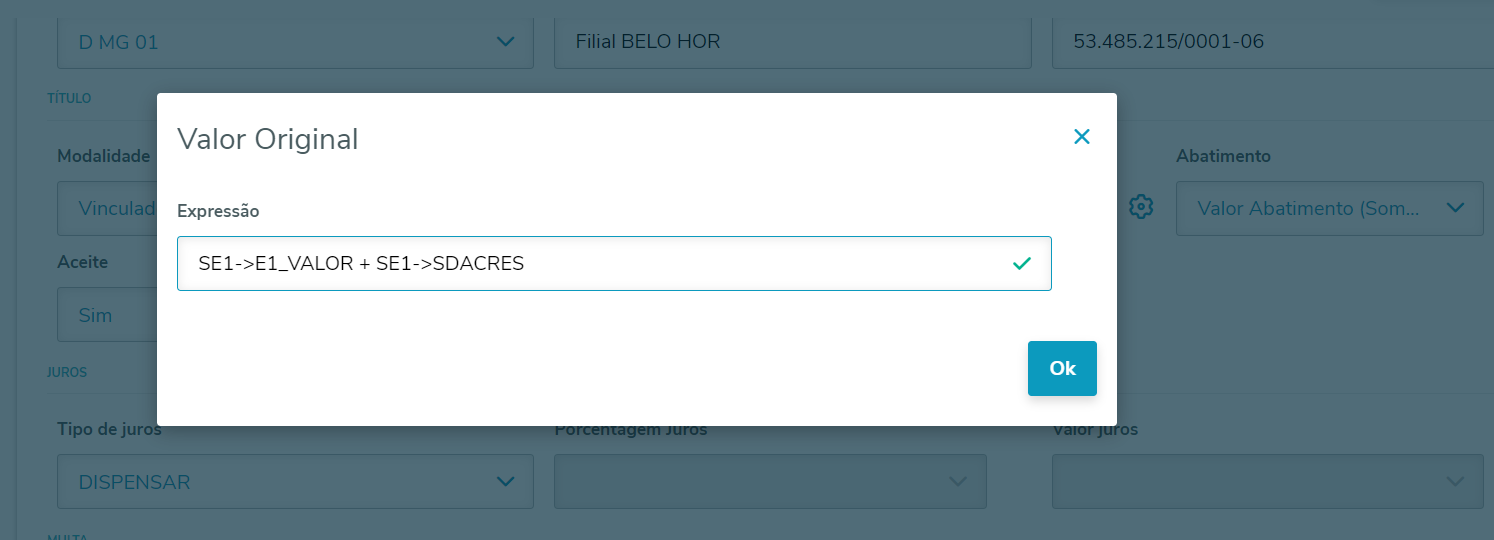This screenshot has height=540, width=1494.
Task: Click the green checkmark in Expressão field
Action: click(x=1021, y=264)
